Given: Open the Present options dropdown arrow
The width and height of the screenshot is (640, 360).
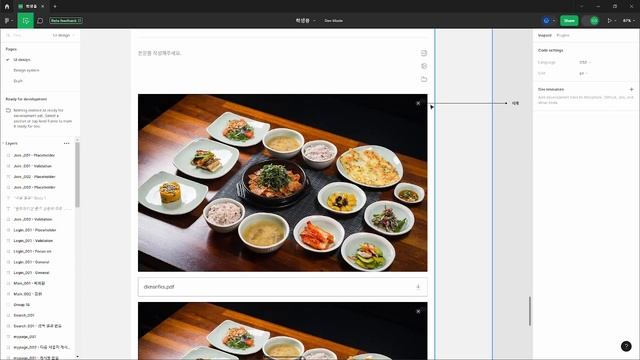Looking at the screenshot, I should [x=615, y=20].
